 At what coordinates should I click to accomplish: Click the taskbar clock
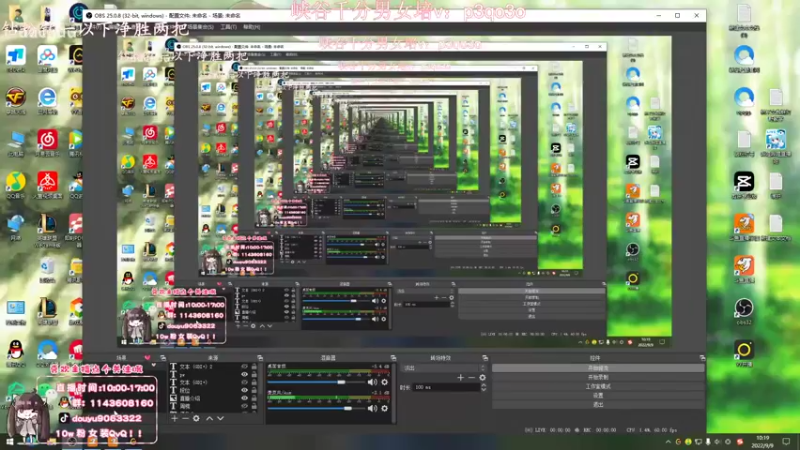tap(762, 442)
